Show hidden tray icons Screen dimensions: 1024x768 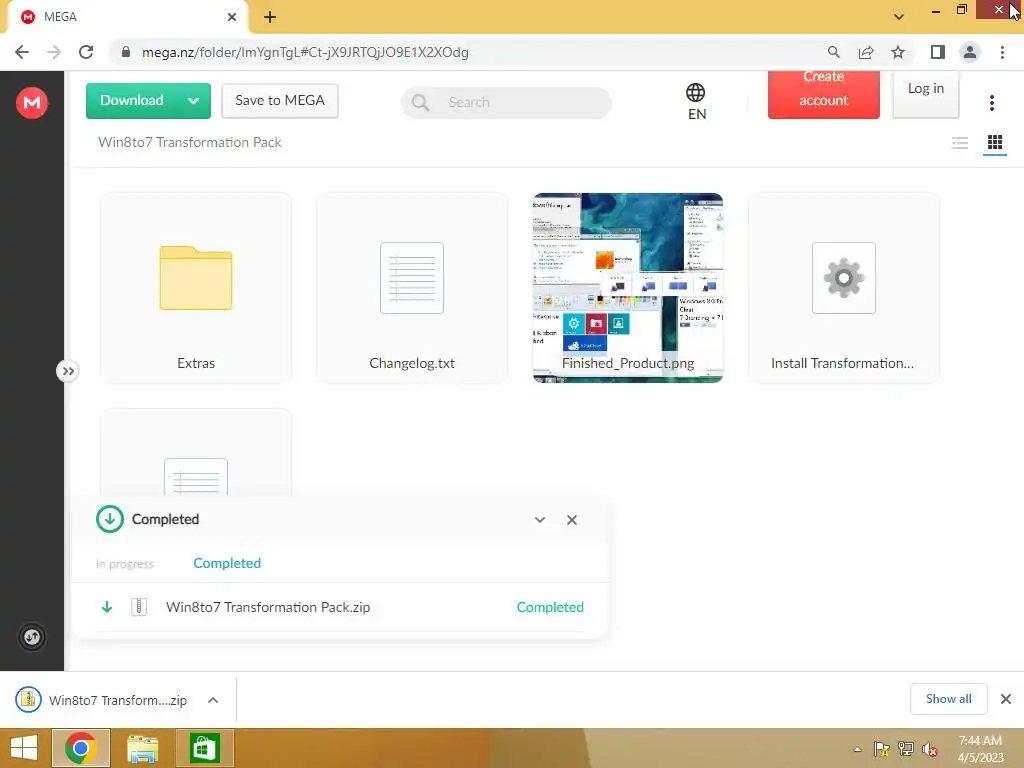[857, 749]
